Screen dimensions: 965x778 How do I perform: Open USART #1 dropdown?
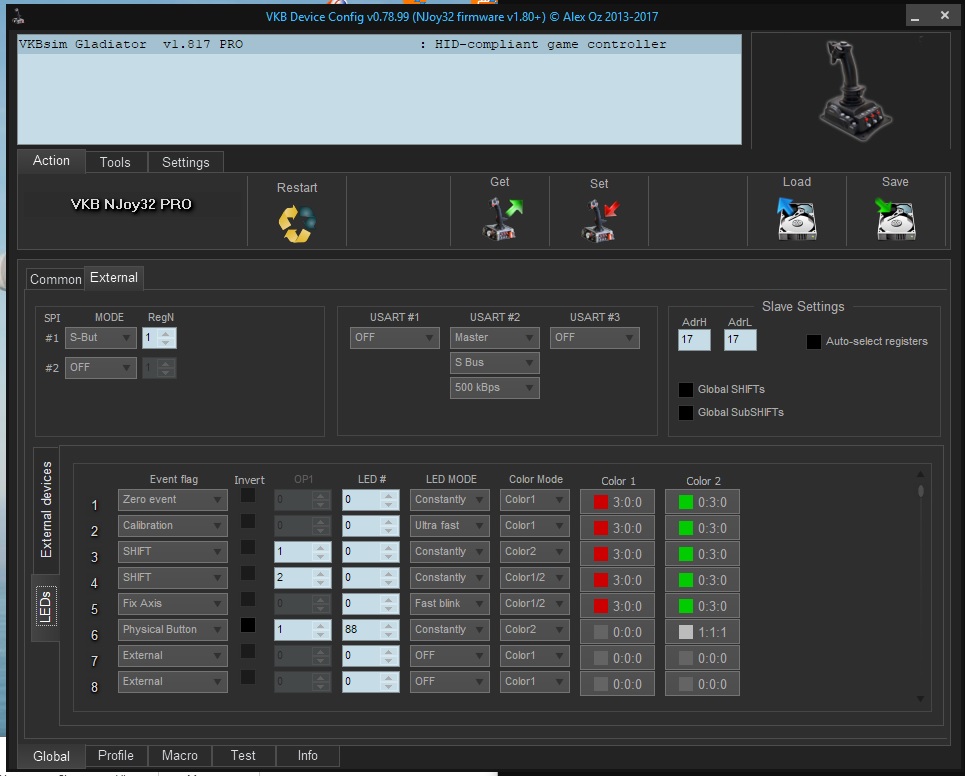click(394, 338)
